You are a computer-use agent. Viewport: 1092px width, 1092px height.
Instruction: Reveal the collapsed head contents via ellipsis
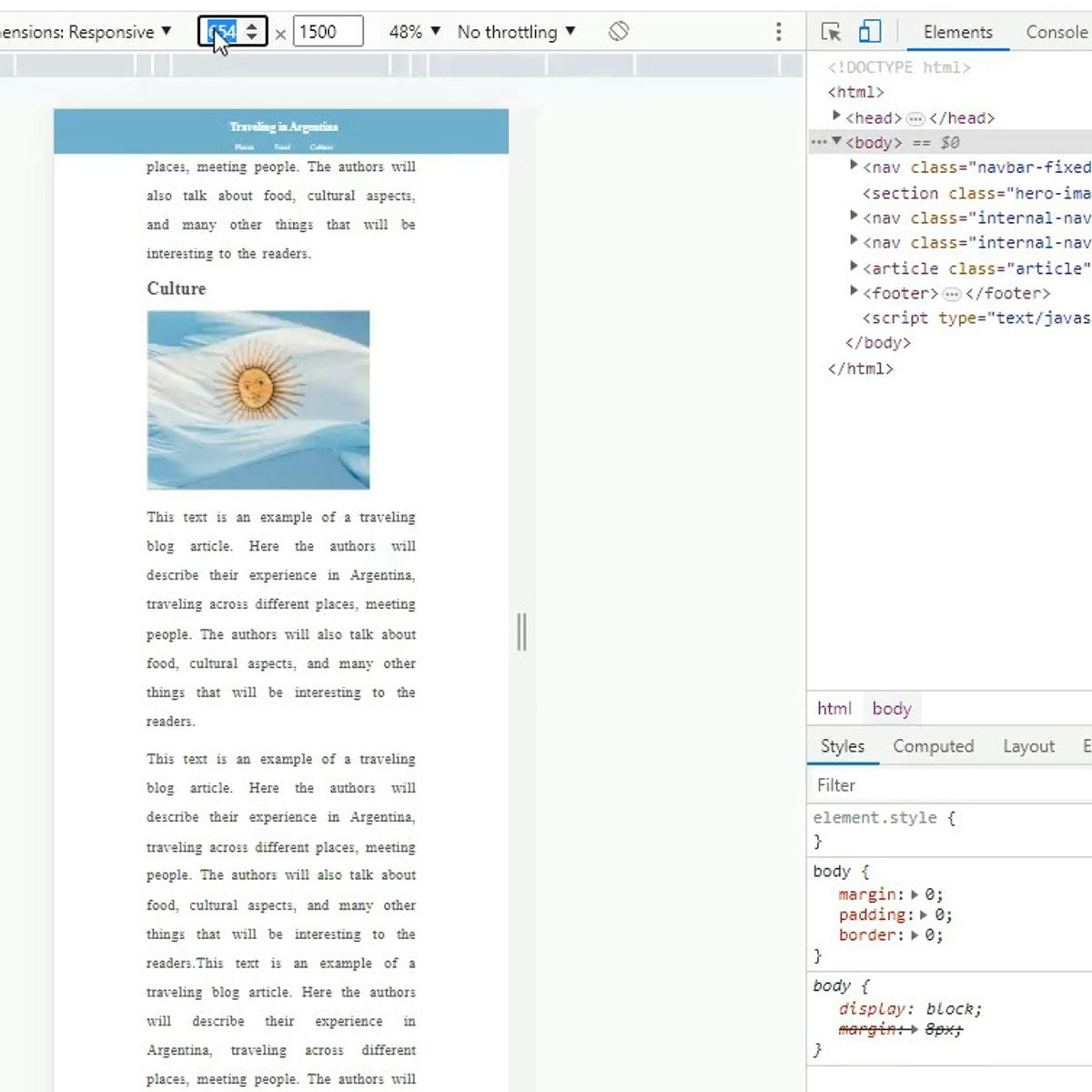tap(916, 117)
